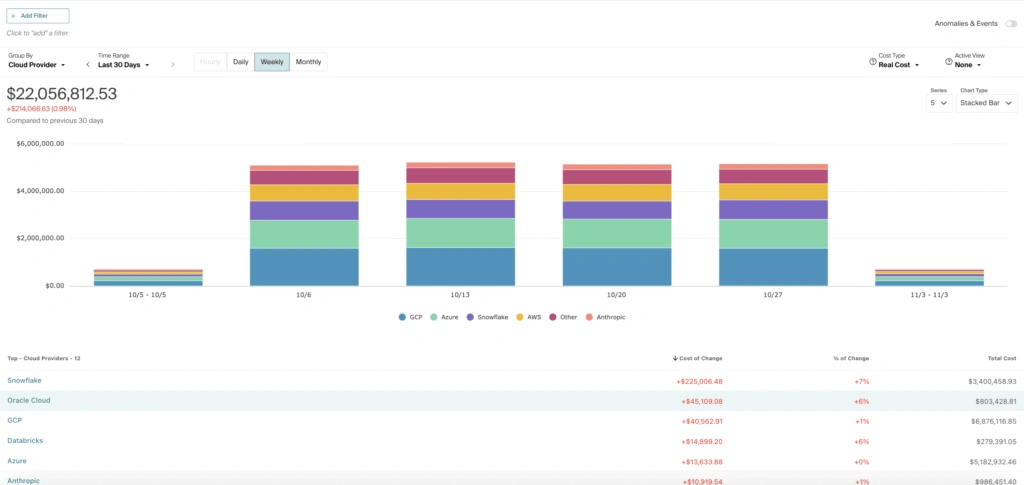
Task: Click the Cost Type help icon
Action: (873, 62)
